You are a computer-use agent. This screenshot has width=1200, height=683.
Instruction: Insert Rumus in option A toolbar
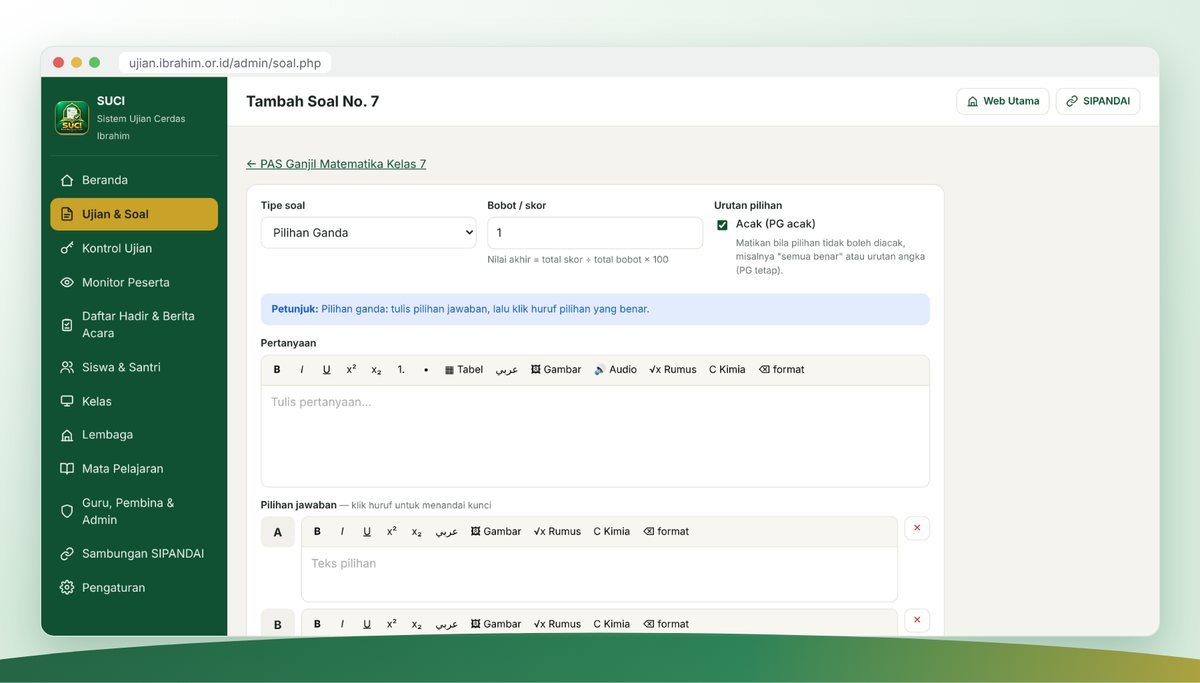[557, 532]
